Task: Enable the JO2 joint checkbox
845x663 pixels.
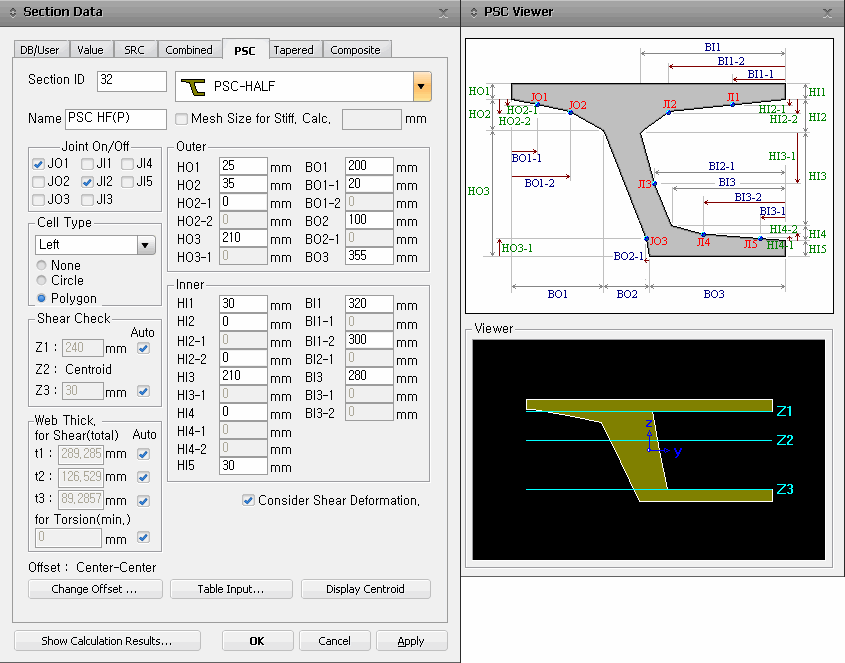Action: coord(38,182)
